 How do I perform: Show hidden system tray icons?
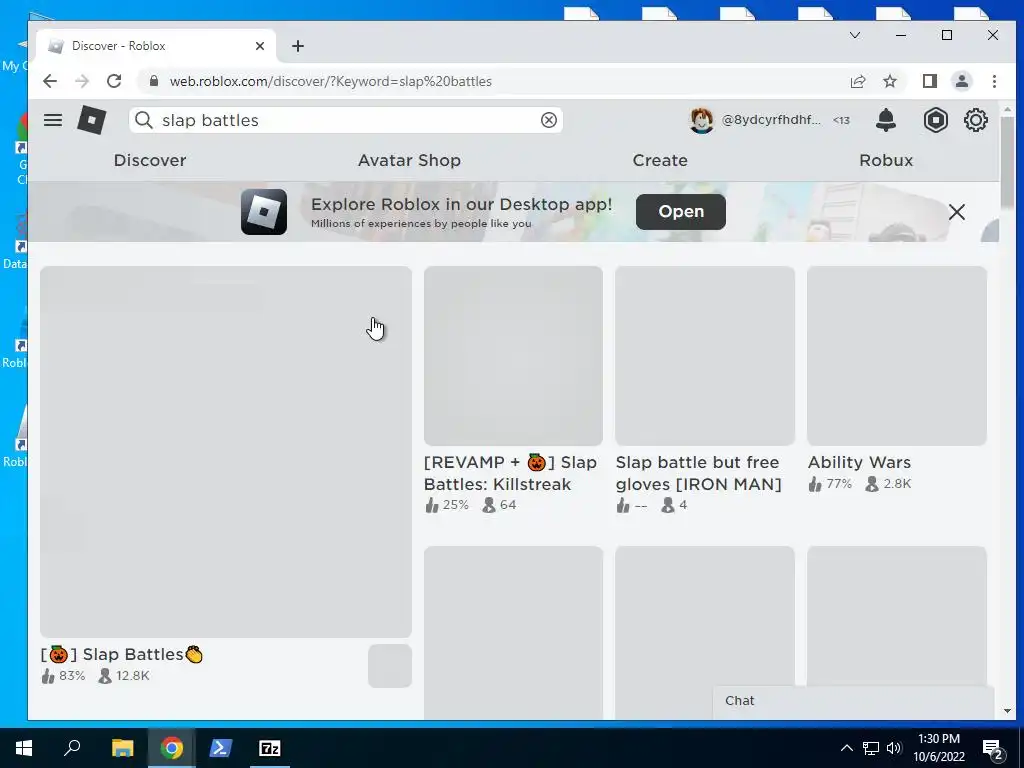pyautogui.click(x=846, y=748)
